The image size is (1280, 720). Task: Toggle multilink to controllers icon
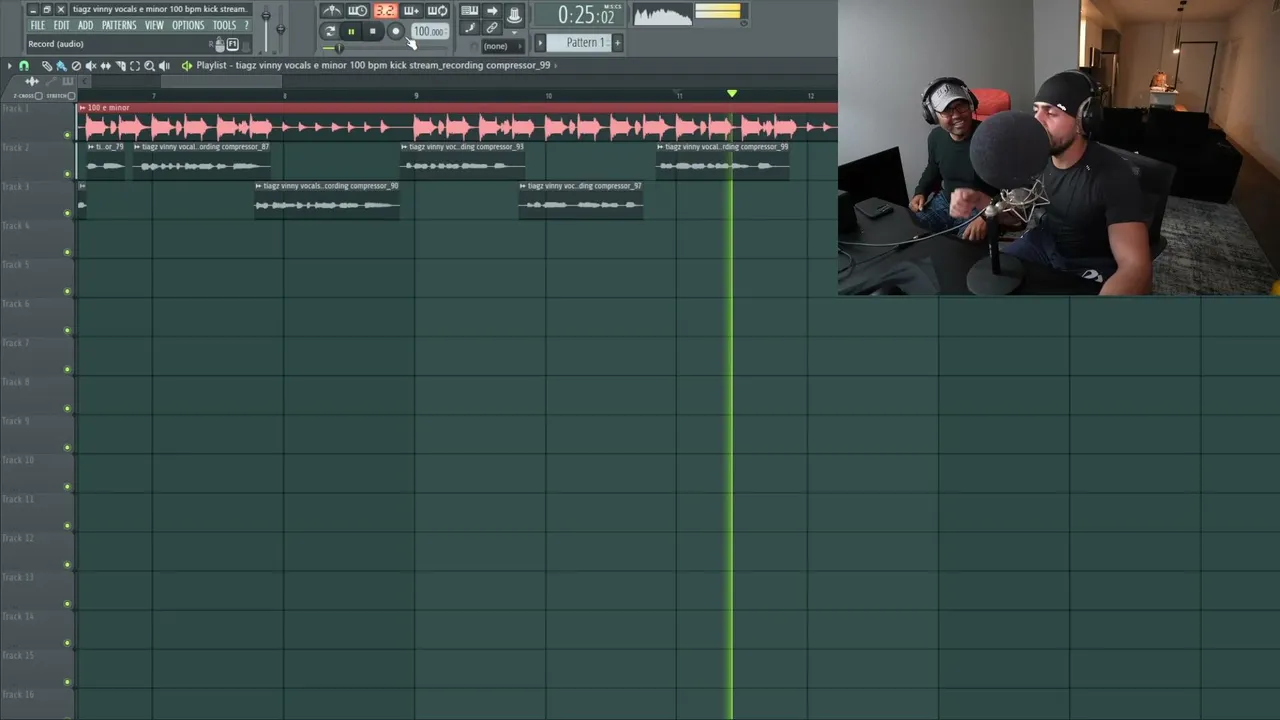pyautogui.click(x=514, y=14)
